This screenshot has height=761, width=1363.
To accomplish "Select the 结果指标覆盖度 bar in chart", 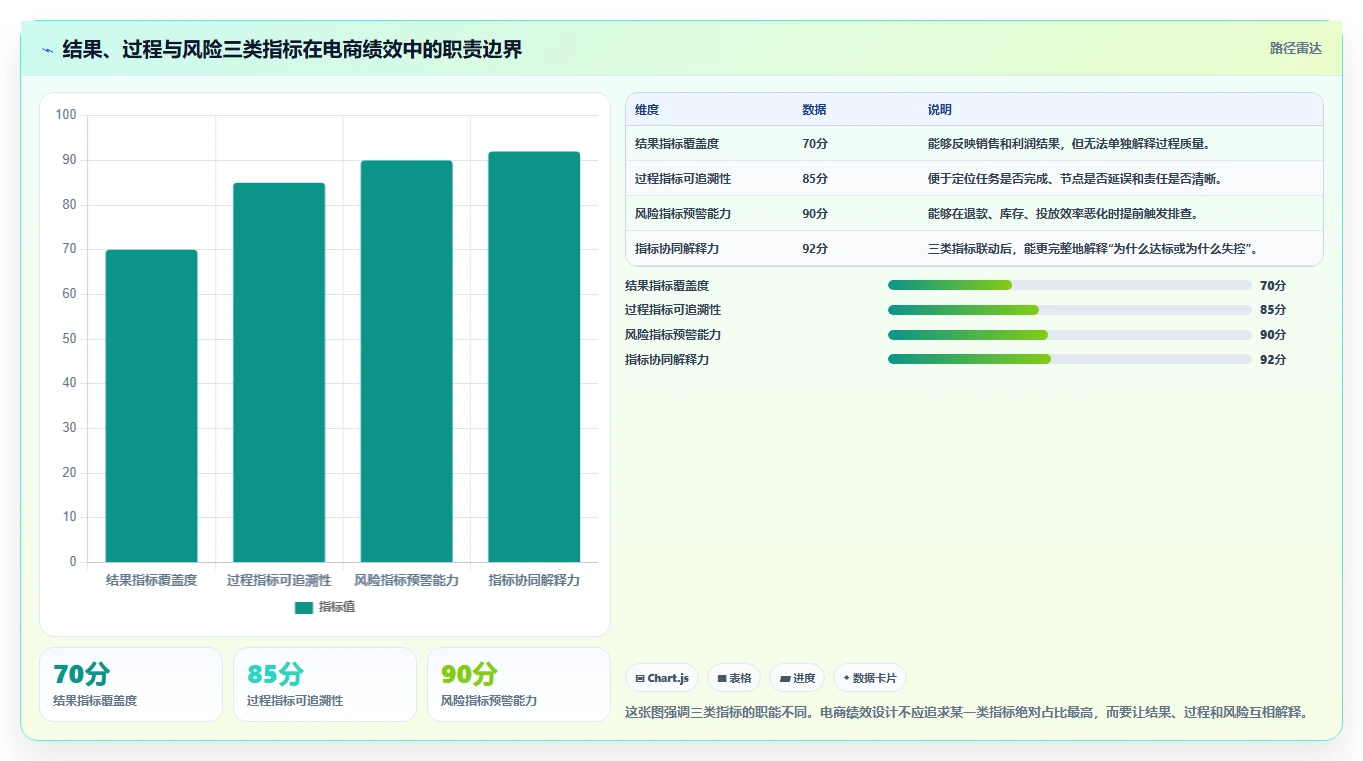I will click(x=151, y=406).
